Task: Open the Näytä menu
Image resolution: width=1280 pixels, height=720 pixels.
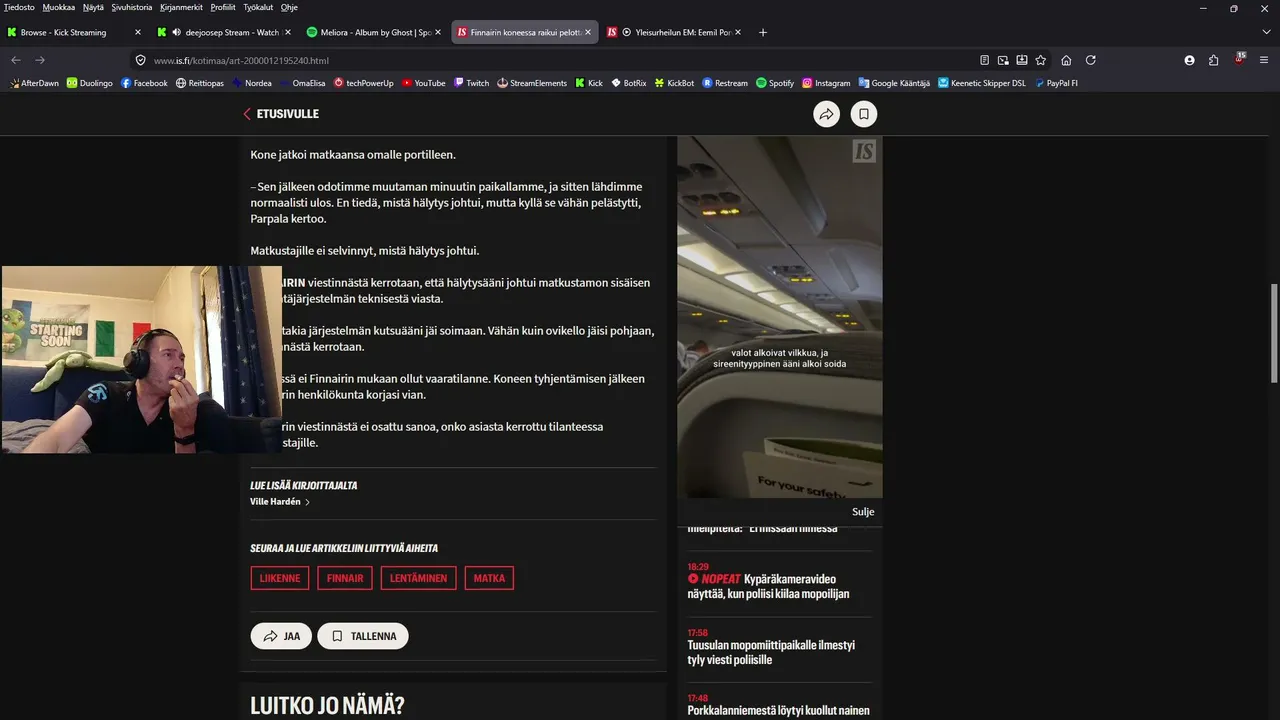Action: point(93,7)
